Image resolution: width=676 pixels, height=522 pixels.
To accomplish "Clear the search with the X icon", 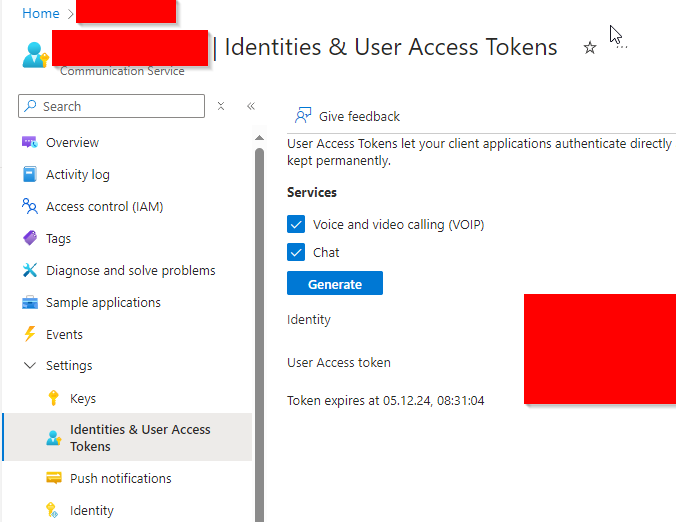I will pos(221,106).
